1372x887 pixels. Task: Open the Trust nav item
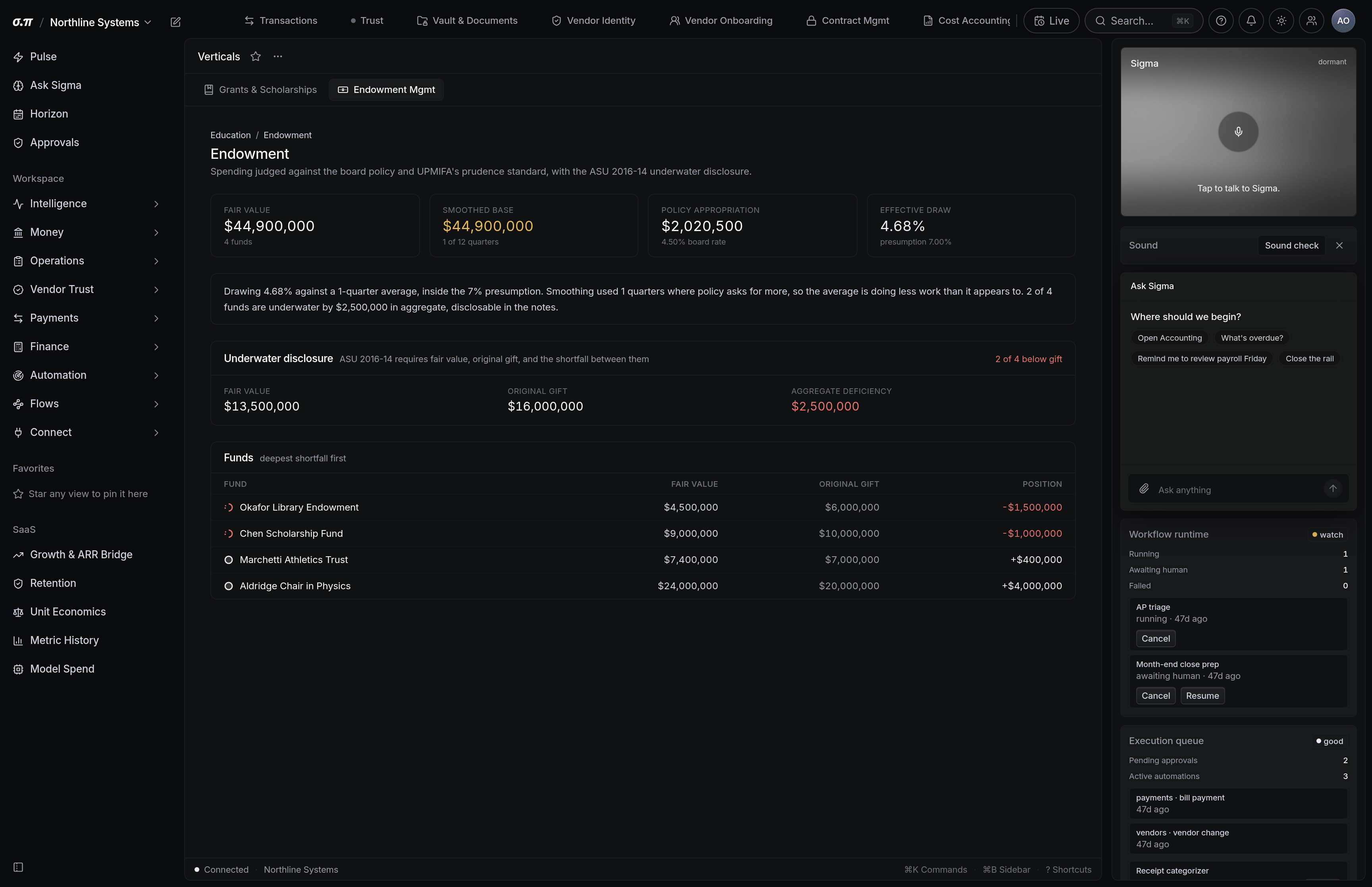367,21
